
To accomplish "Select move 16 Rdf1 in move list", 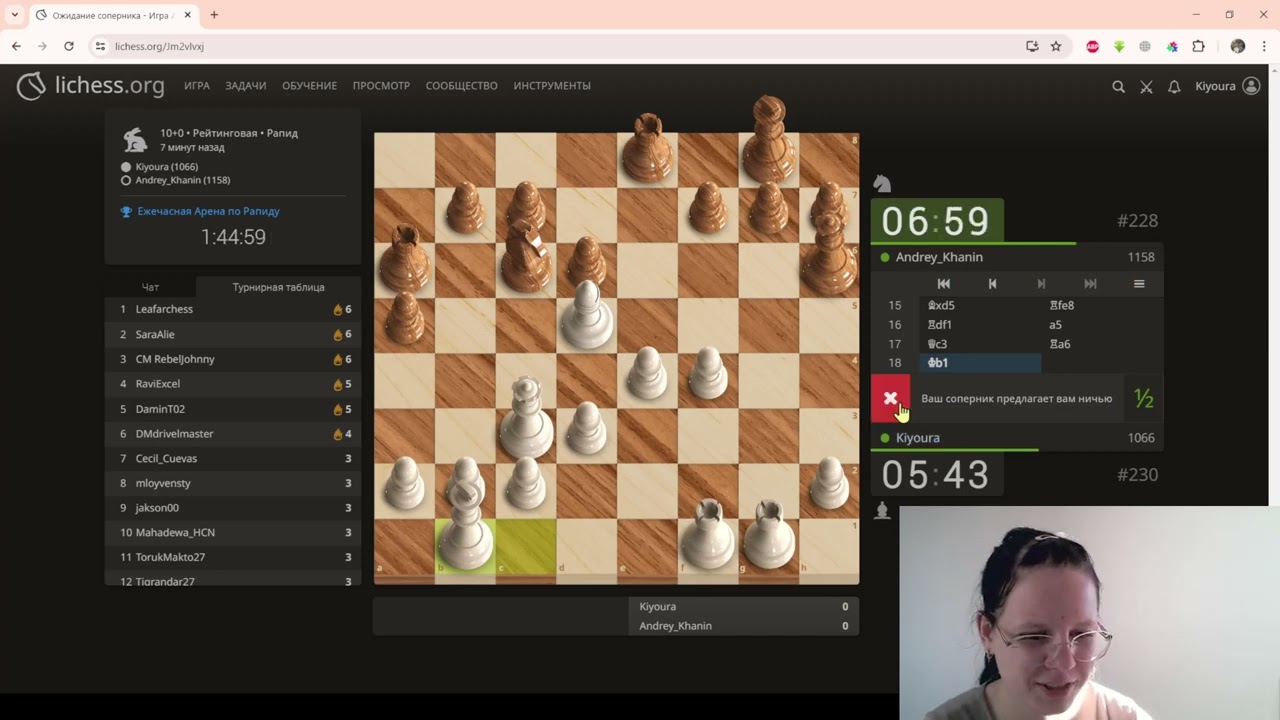I will pyautogui.click(x=979, y=325).
